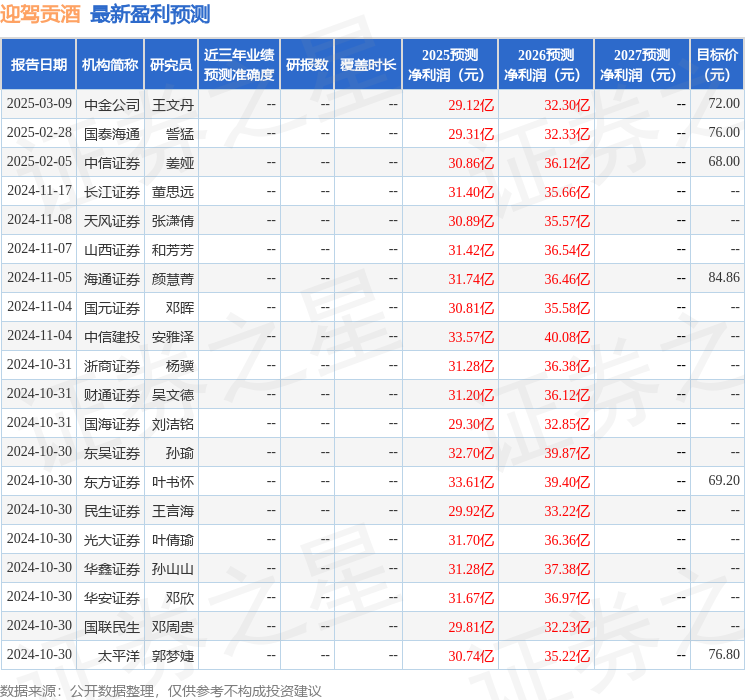Click target price 68.00
Image resolution: width=745 pixels, height=700 pixels.
(724, 161)
